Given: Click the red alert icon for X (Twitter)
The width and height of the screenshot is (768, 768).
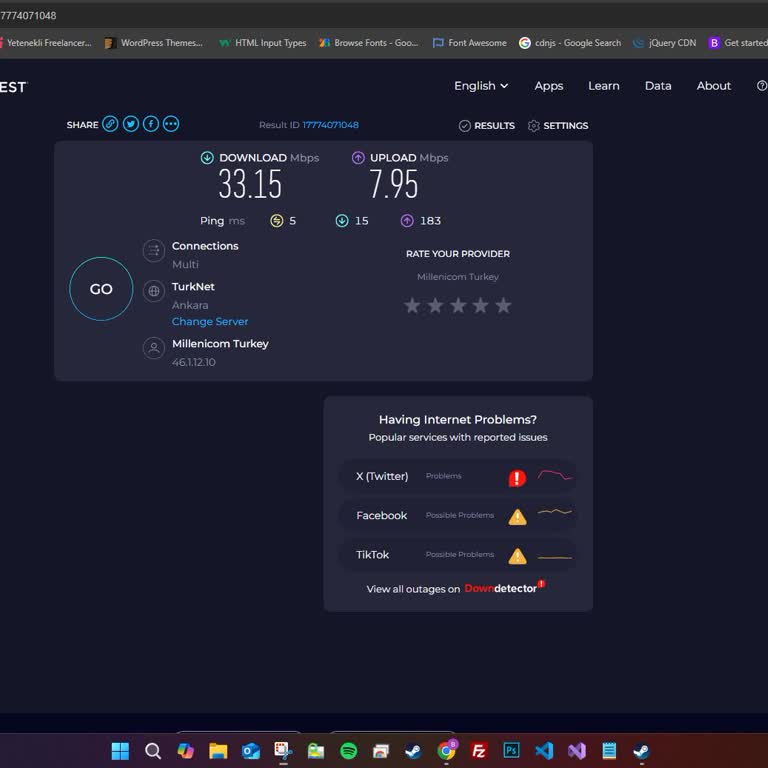Looking at the screenshot, I should 517,478.
